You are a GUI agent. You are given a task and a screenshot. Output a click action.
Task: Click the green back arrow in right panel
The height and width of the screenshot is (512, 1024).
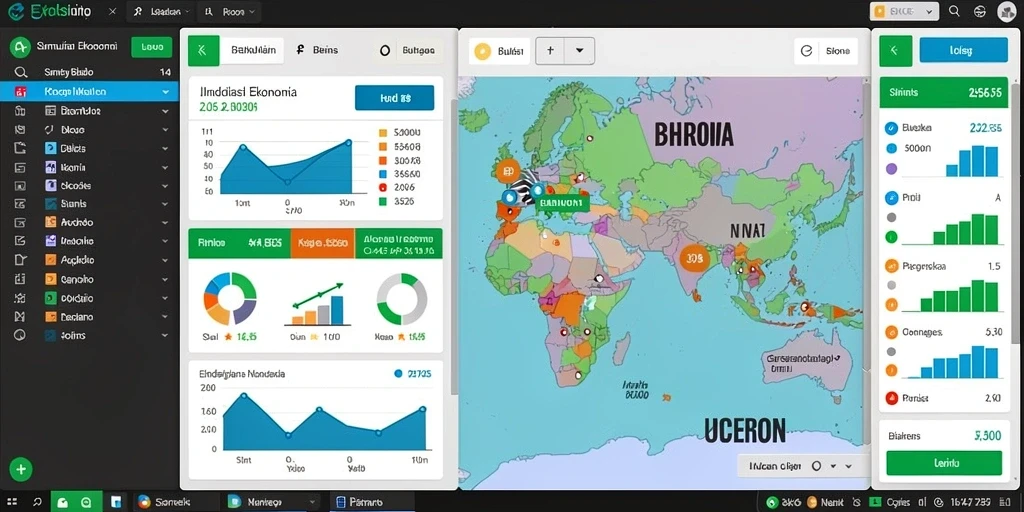(896, 50)
